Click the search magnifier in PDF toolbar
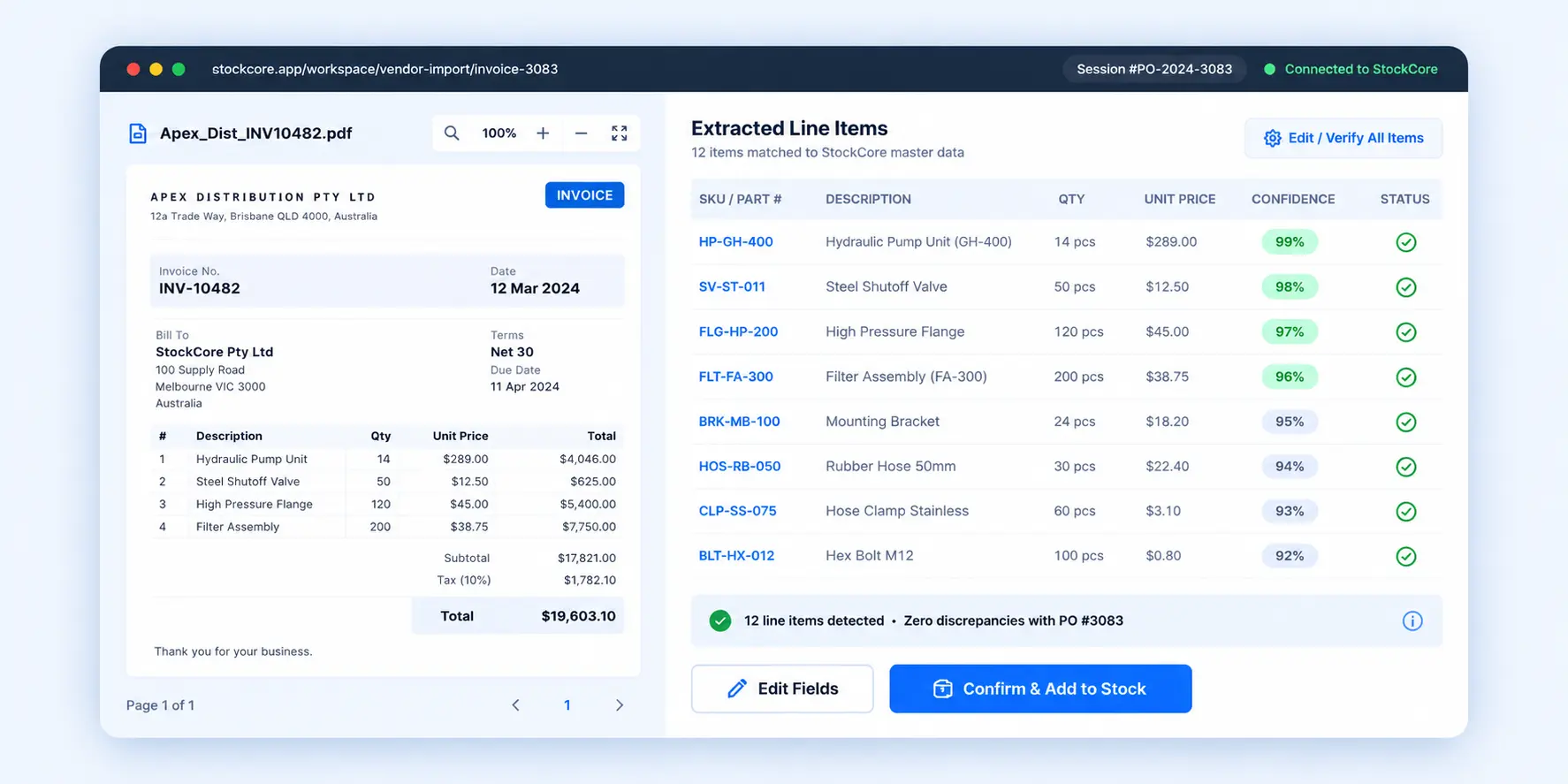The width and height of the screenshot is (1568, 784). [452, 133]
